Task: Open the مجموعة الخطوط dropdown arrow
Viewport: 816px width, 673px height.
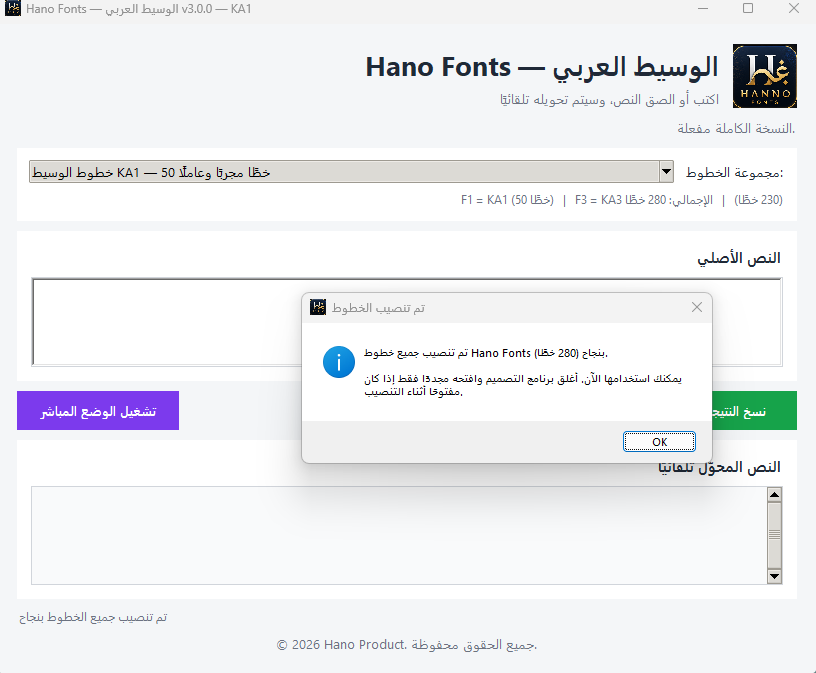Action: tap(666, 171)
